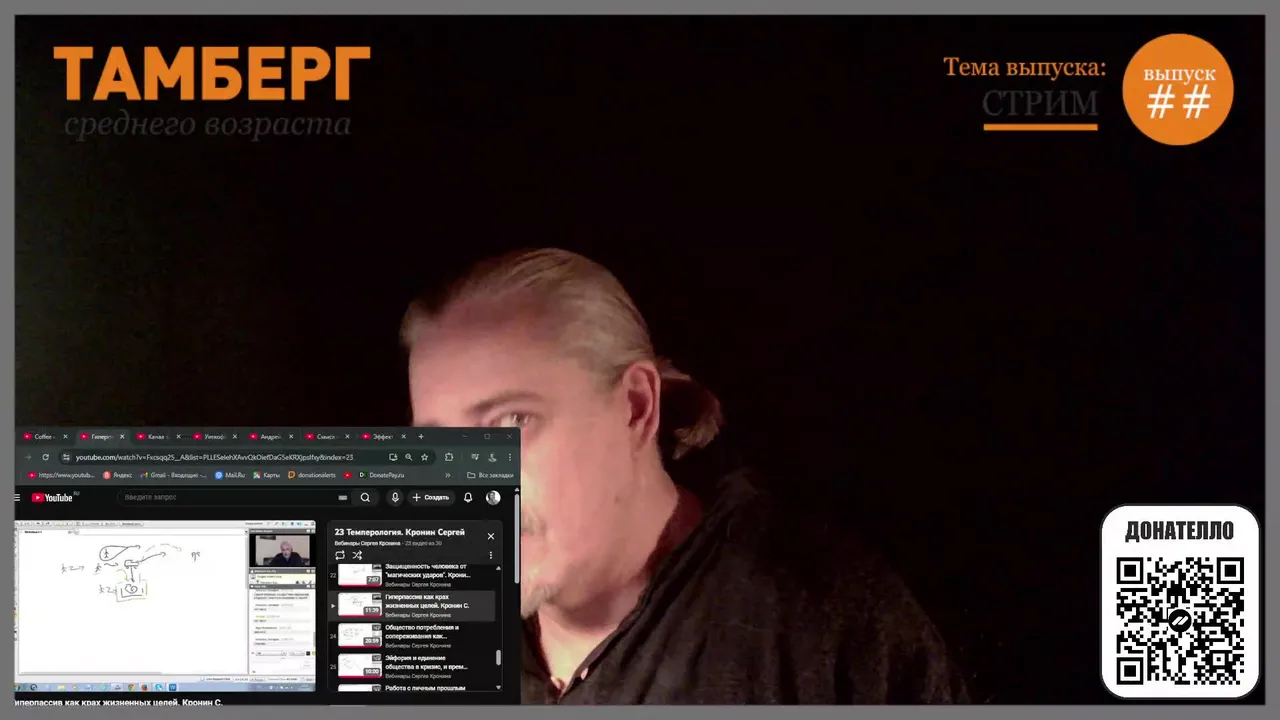Screen dimensions: 1280x720
Task: Toggle playlist loop
Action: [x=340, y=555]
